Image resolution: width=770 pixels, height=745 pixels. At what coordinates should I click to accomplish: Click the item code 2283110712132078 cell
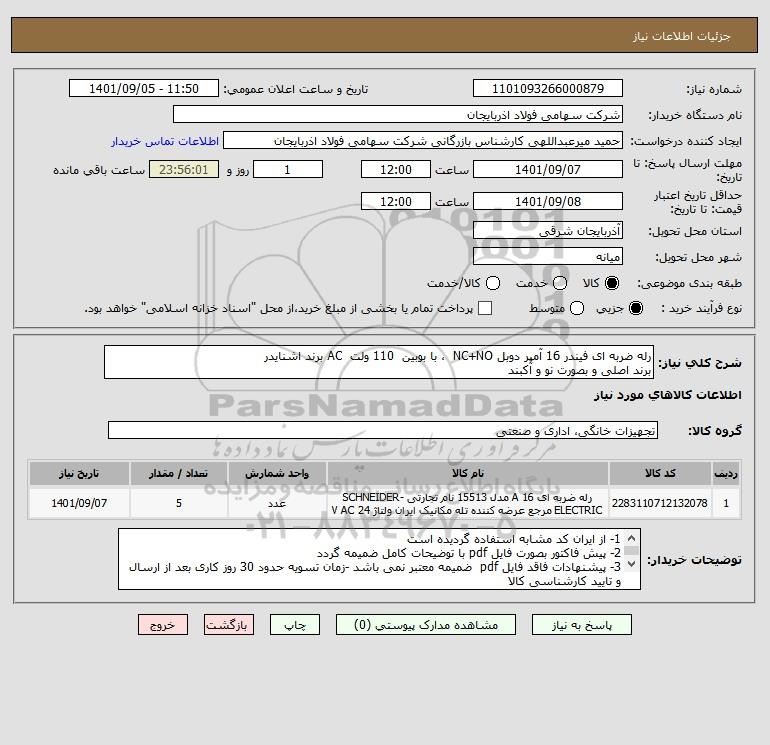pos(660,503)
